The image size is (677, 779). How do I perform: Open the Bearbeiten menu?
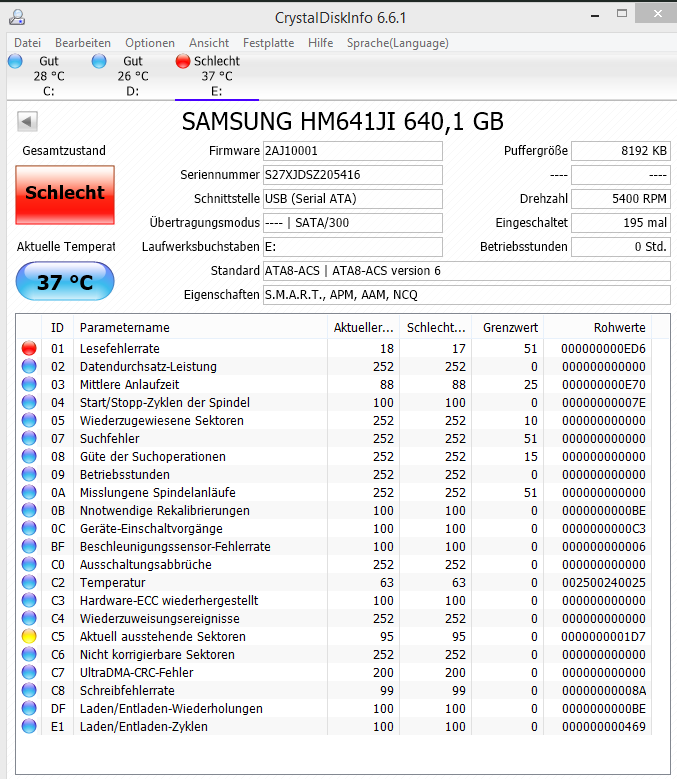tap(83, 43)
